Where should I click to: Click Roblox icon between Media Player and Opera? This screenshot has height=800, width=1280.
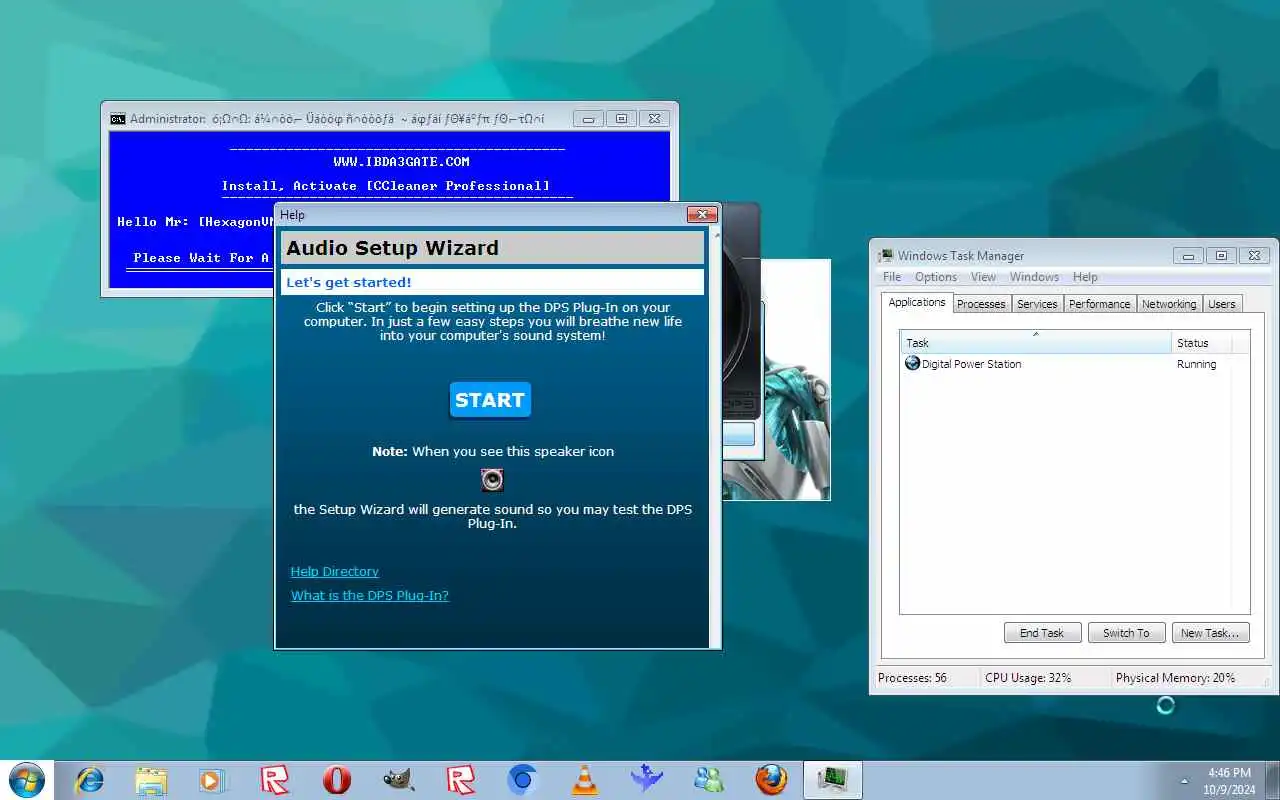[275, 779]
